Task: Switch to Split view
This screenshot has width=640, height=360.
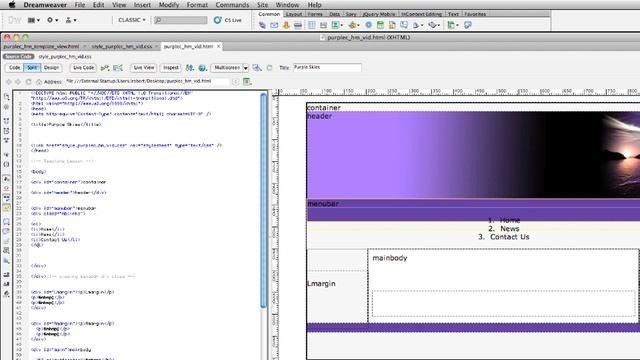Action: [32, 68]
